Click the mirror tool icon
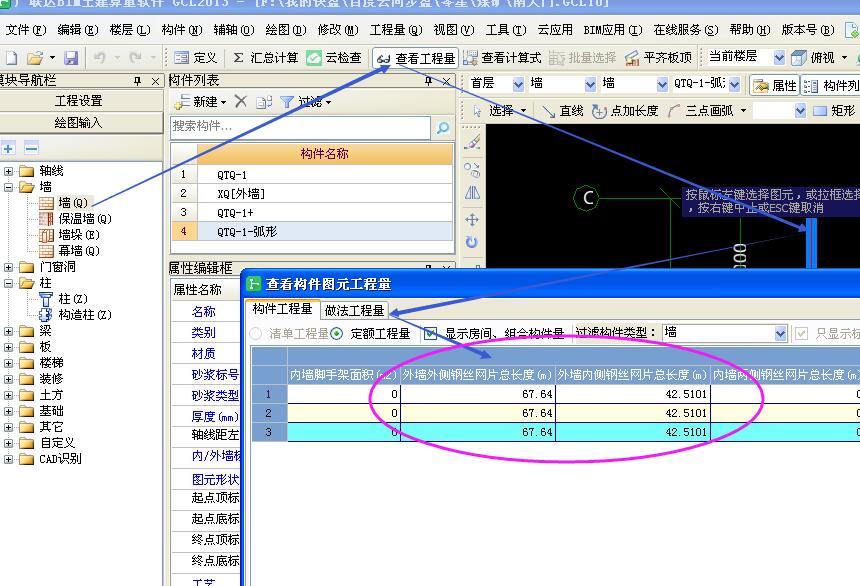 pos(472,193)
